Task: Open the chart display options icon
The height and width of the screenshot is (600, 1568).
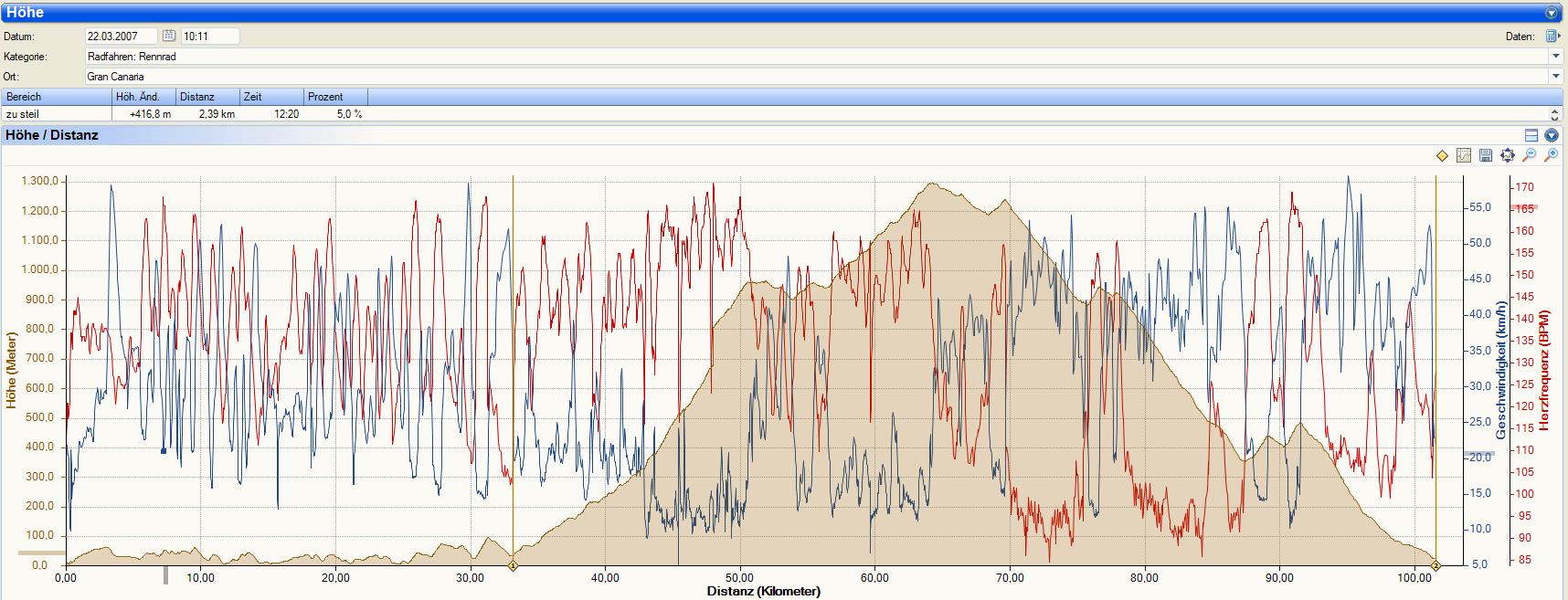Action: tap(1464, 156)
